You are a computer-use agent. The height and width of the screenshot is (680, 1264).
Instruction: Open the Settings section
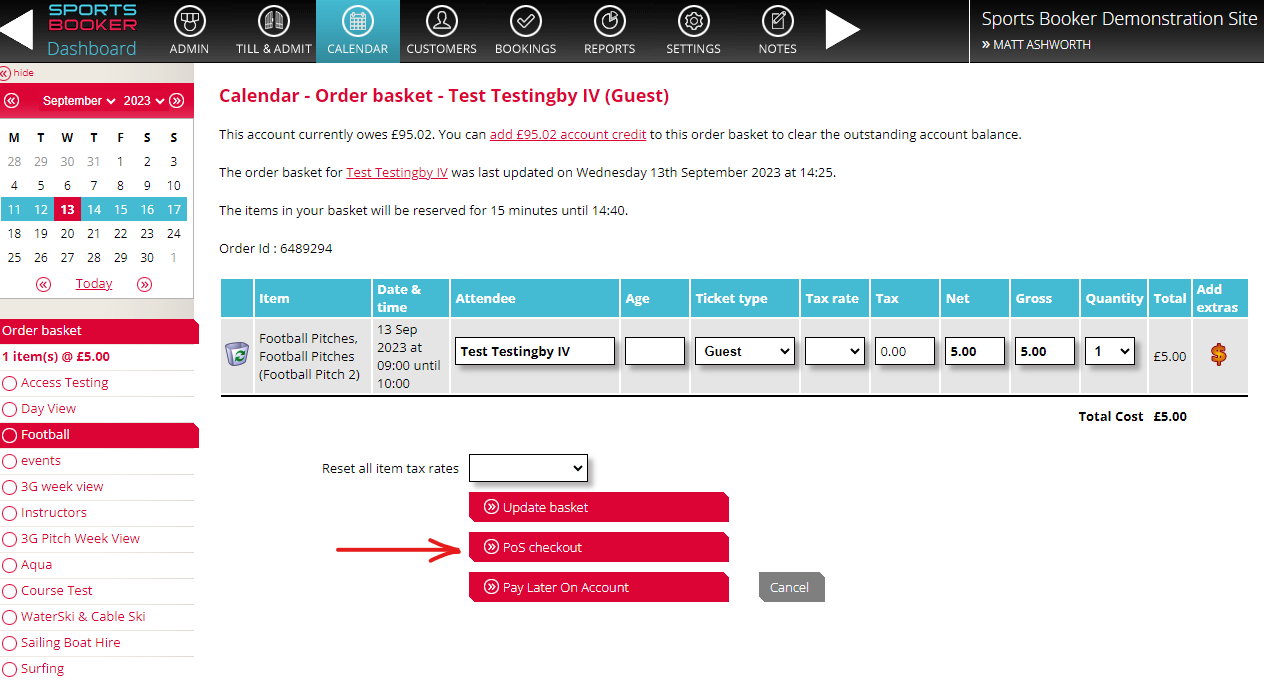pos(693,31)
